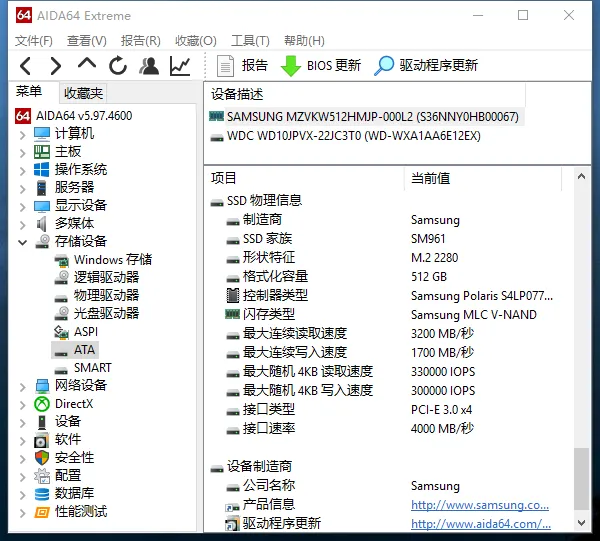Open the 报告(R) menu
This screenshot has width=600, height=541.
point(140,41)
